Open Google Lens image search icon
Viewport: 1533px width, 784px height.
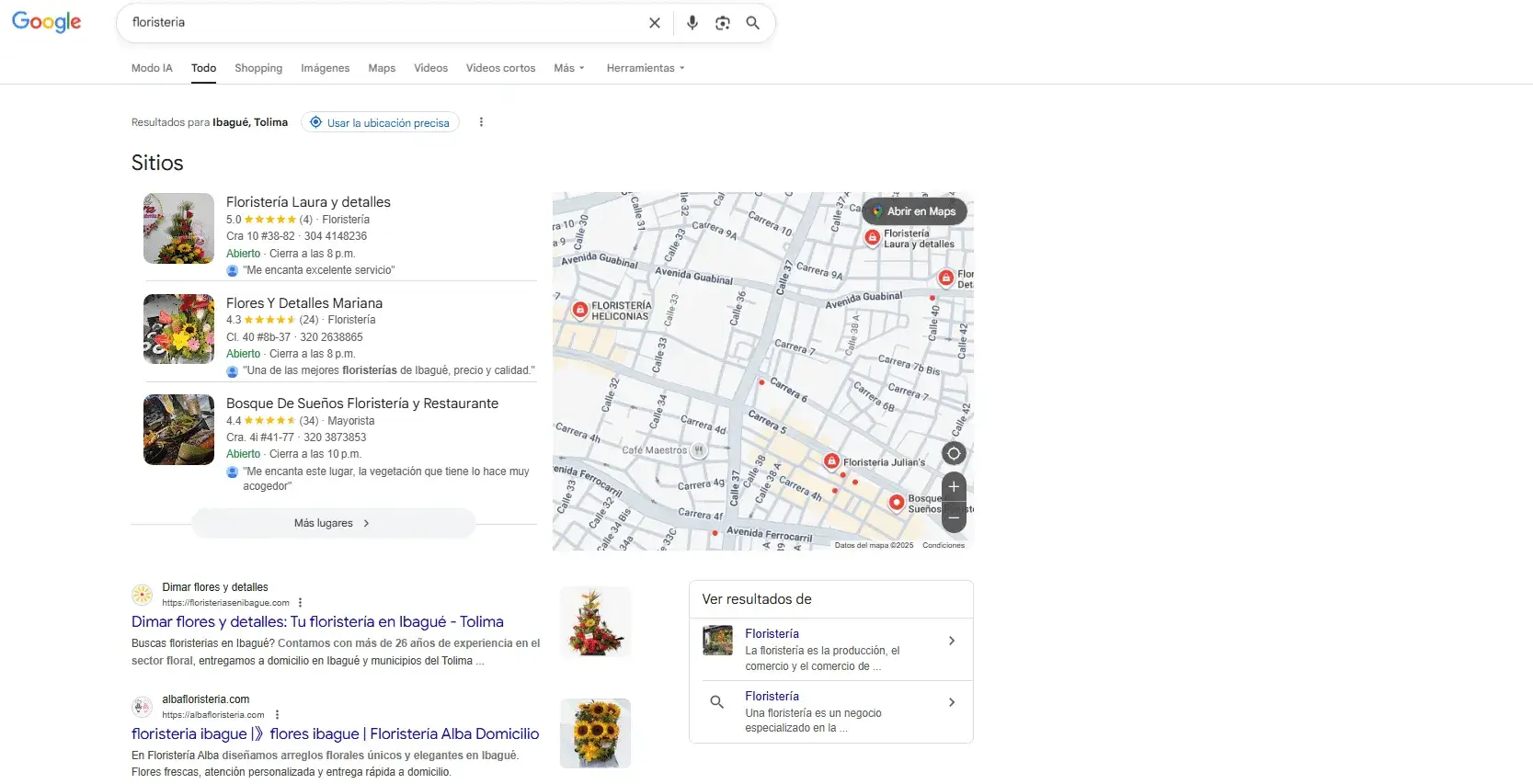[723, 23]
